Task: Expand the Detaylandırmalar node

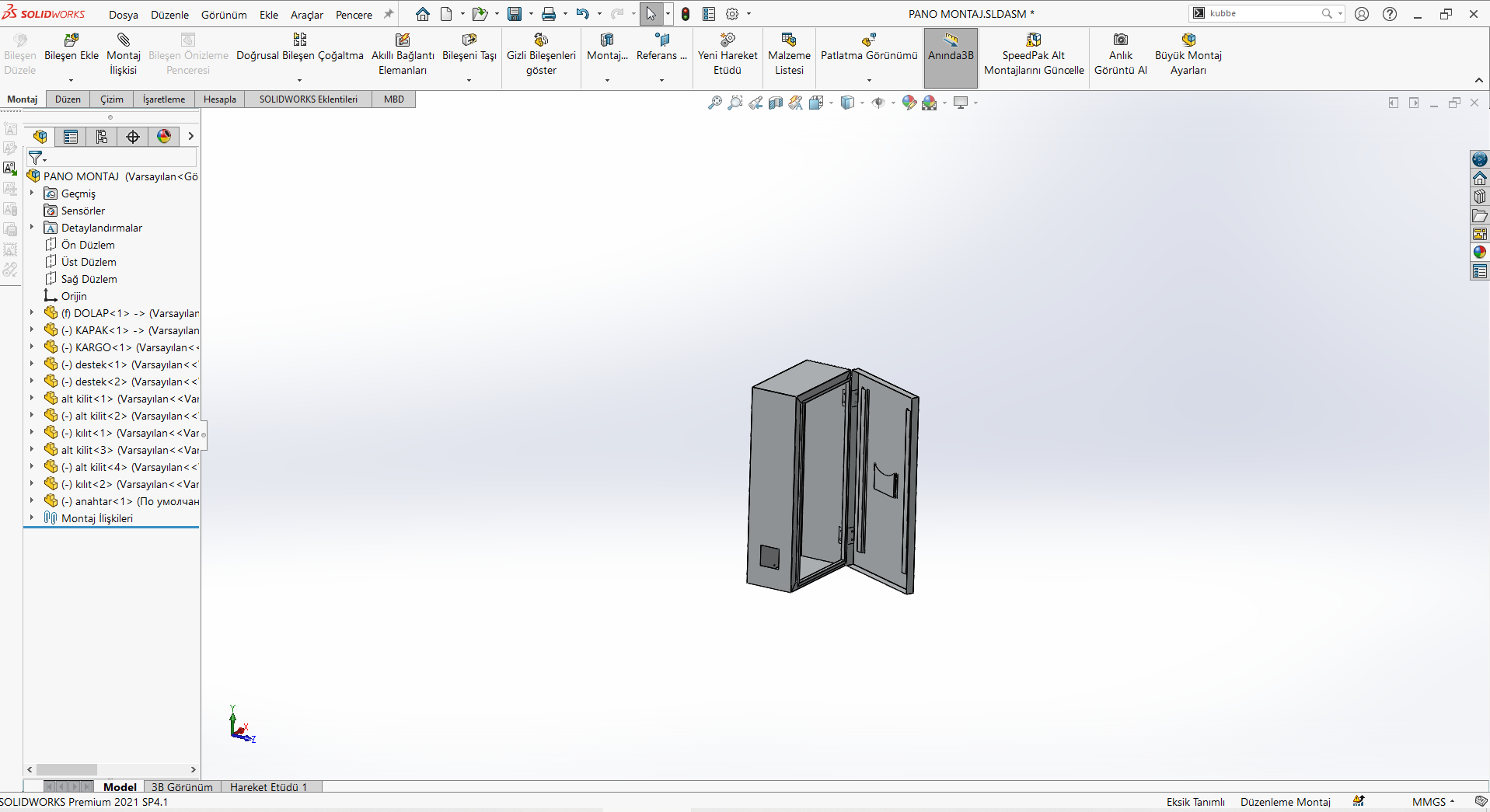Action: [x=32, y=227]
